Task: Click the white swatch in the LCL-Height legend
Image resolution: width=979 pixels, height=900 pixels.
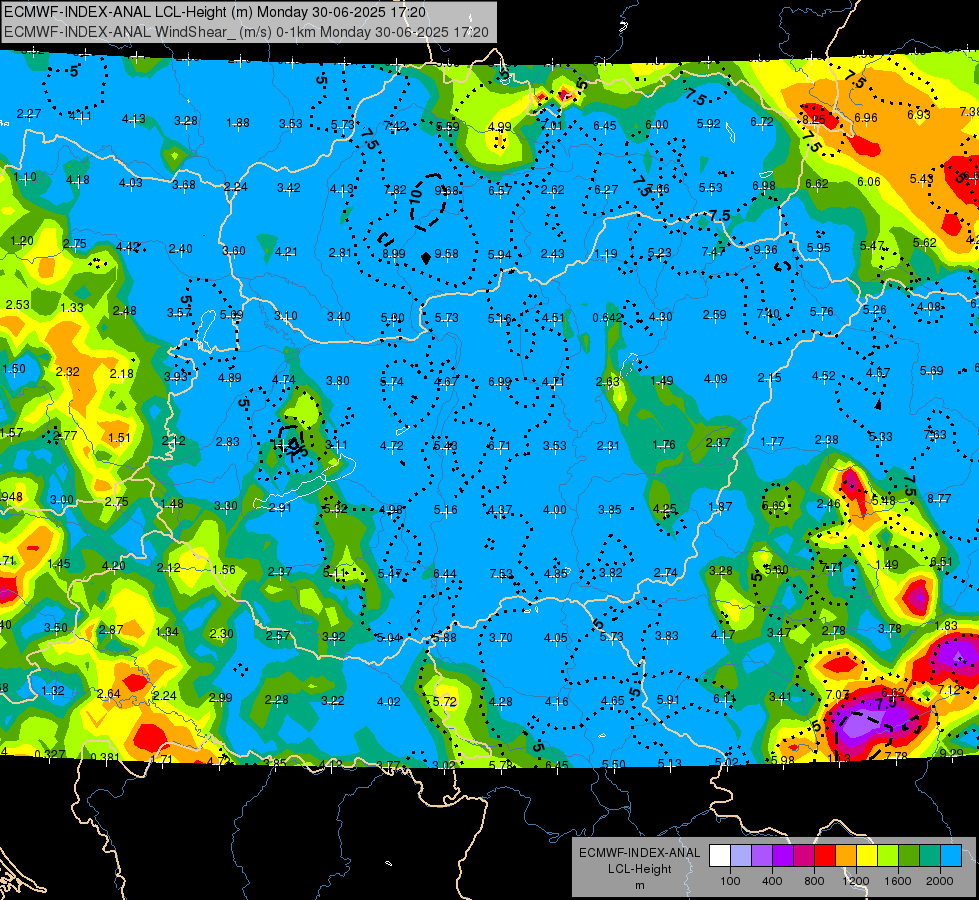Action: pos(720,856)
